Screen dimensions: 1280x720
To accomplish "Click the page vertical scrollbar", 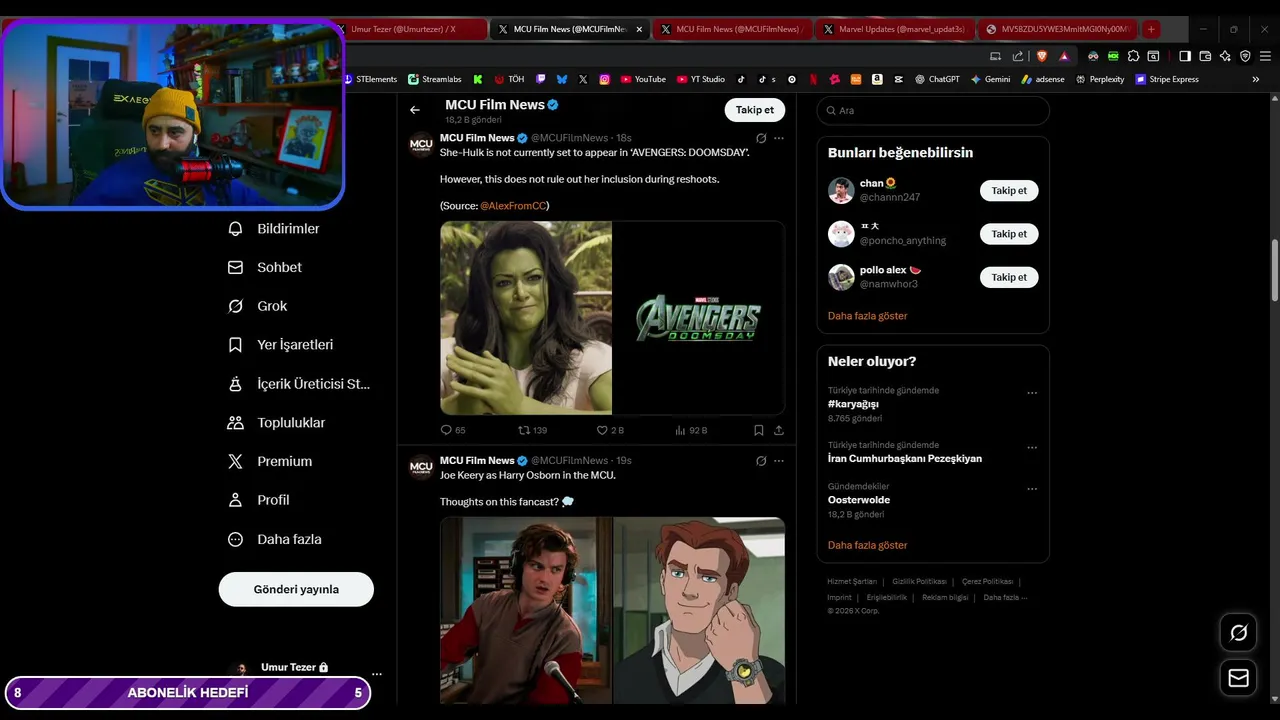I will click(x=1274, y=270).
